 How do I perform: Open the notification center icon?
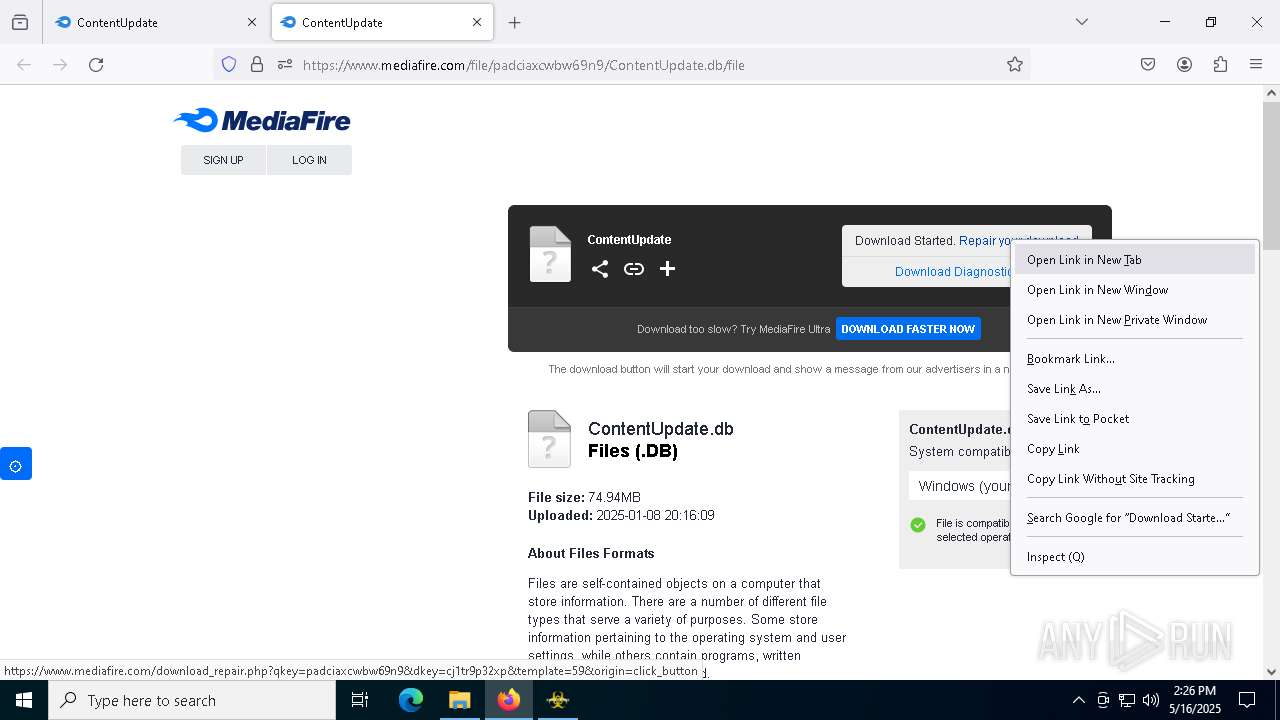tap(1247, 700)
